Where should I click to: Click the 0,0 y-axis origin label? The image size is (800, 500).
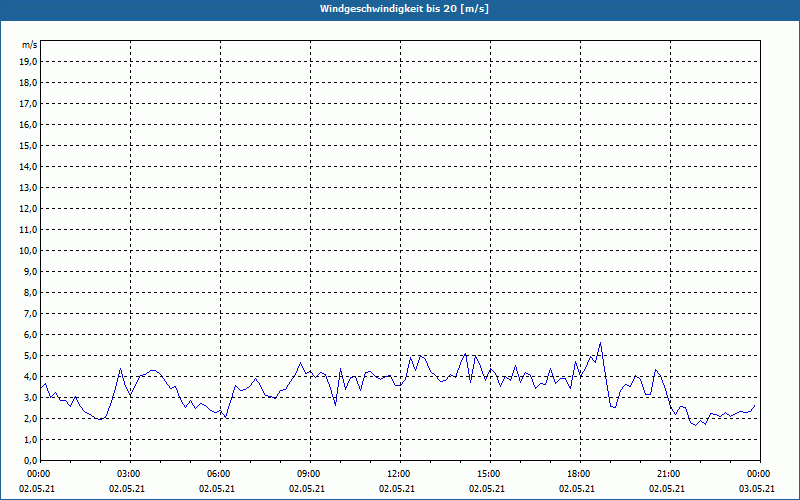[30, 461]
